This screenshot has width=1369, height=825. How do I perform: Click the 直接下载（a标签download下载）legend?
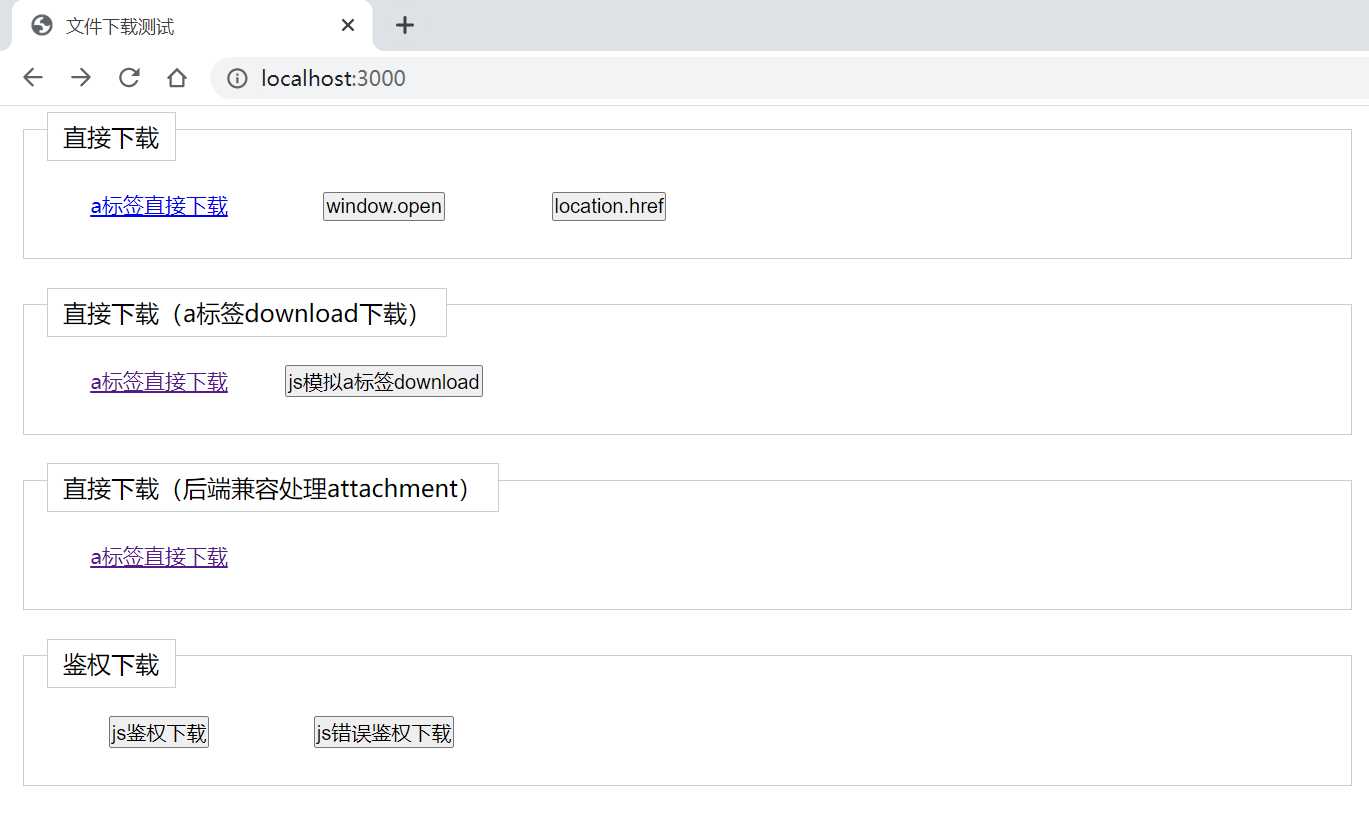247,313
